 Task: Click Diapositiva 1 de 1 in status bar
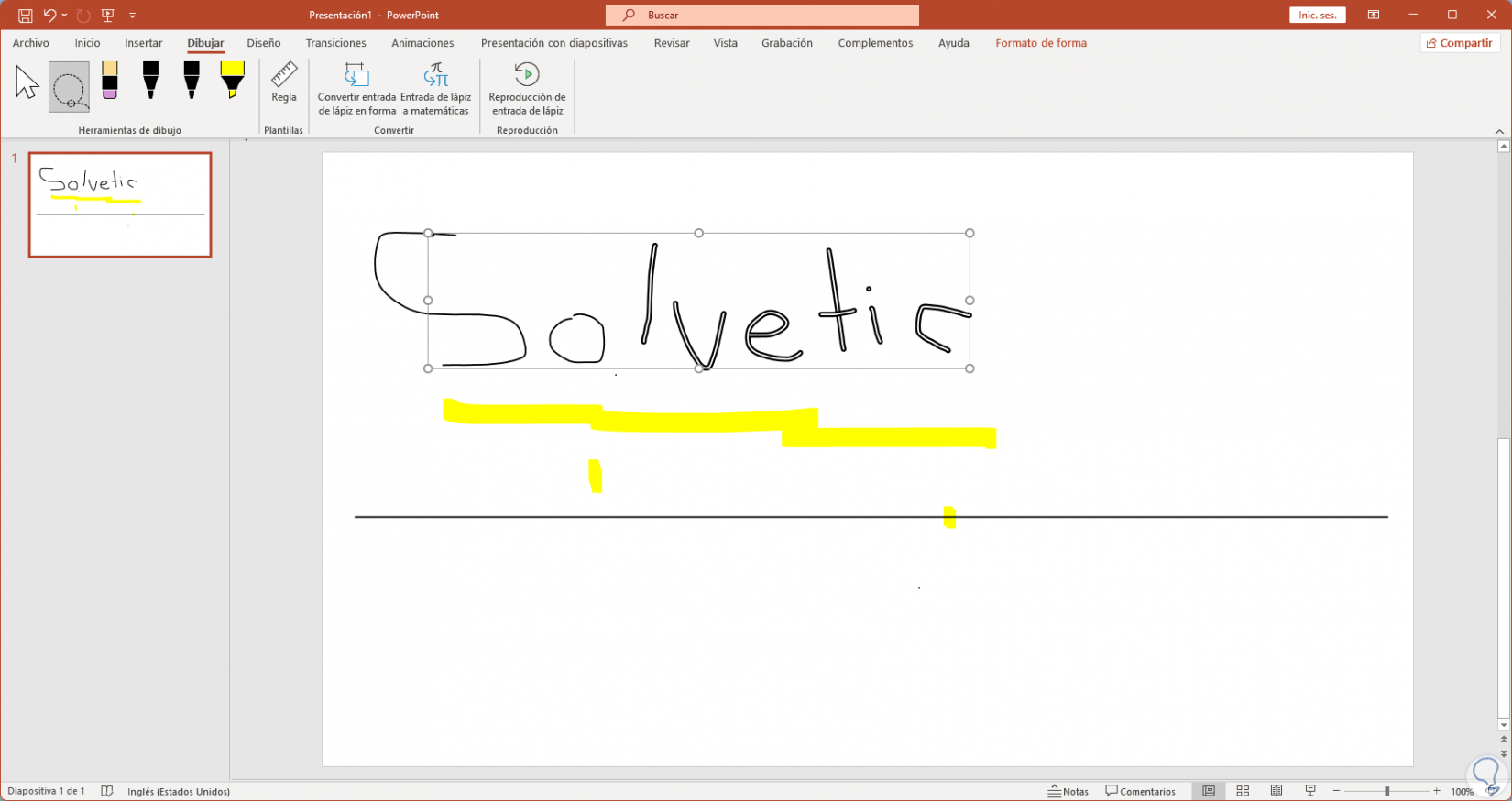click(47, 792)
